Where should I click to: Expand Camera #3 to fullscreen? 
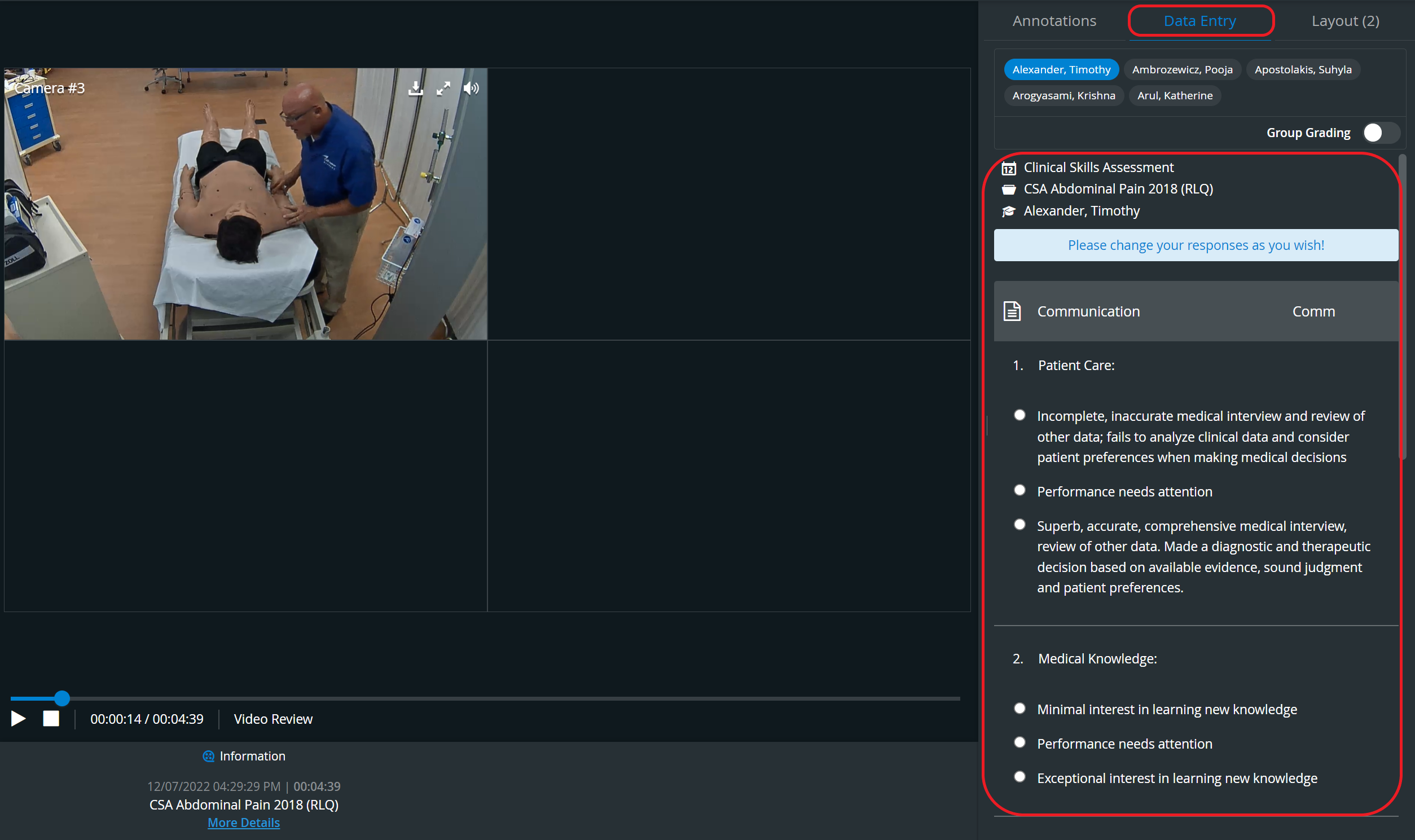443,89
